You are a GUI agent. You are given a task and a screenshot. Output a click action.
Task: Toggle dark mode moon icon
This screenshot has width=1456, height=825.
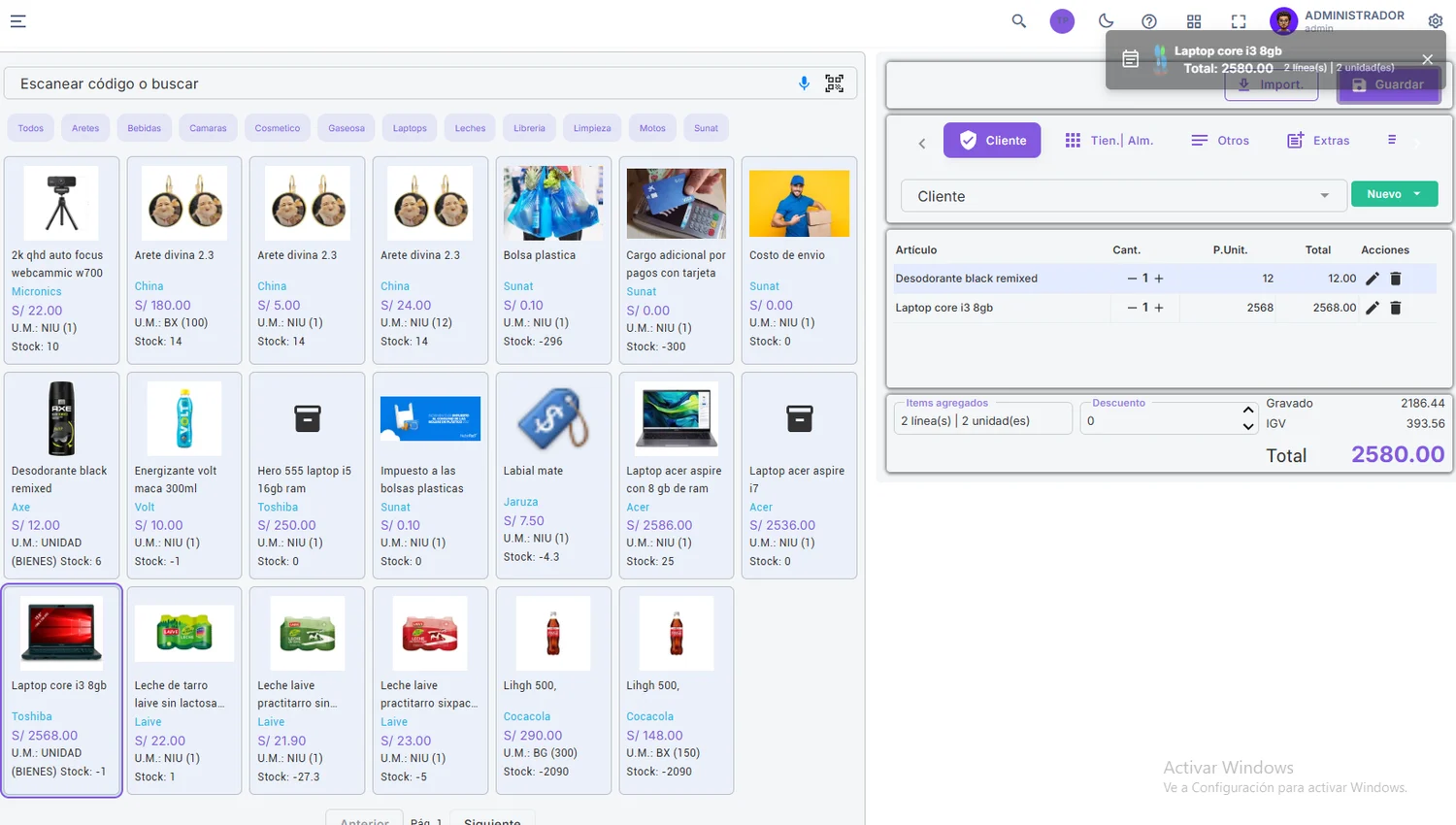(1106, 20)
